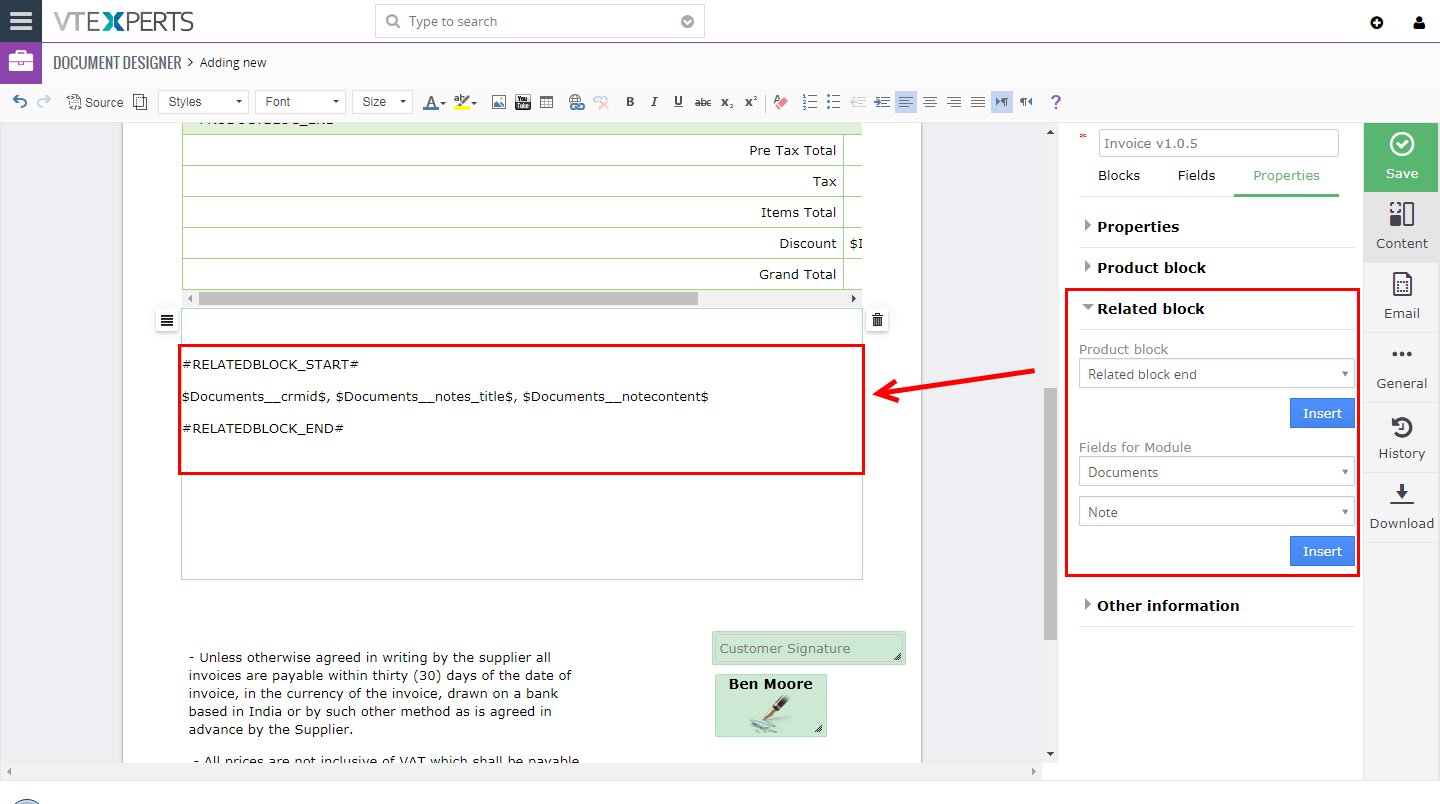
Task: Enable superscript formatting
Action: (751, 101)
